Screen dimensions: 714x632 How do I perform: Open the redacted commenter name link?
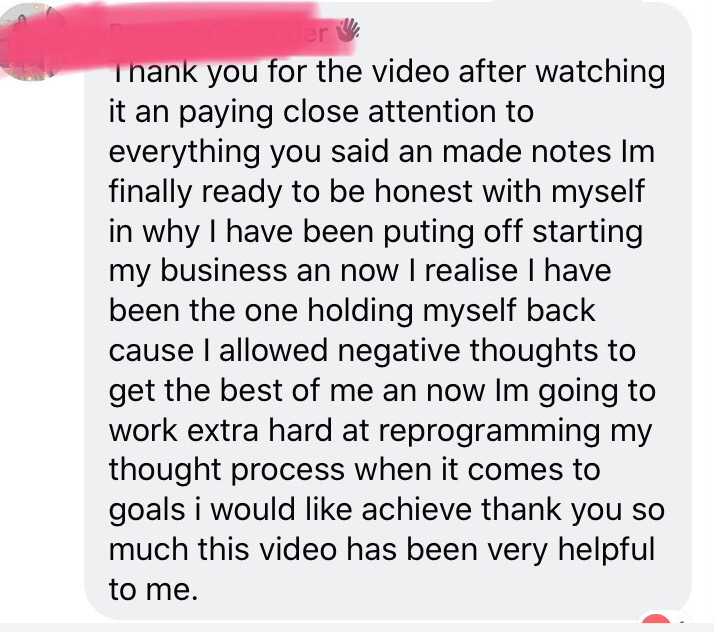click(x=218, y=33)
